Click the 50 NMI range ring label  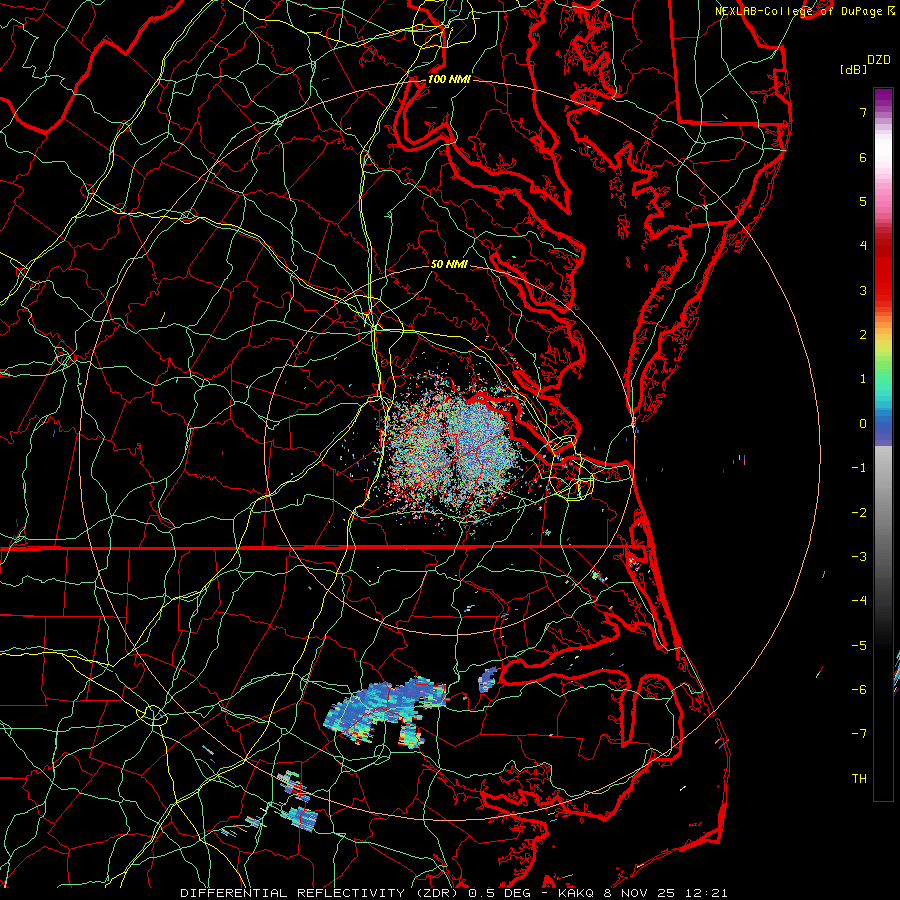click(449, 264)
